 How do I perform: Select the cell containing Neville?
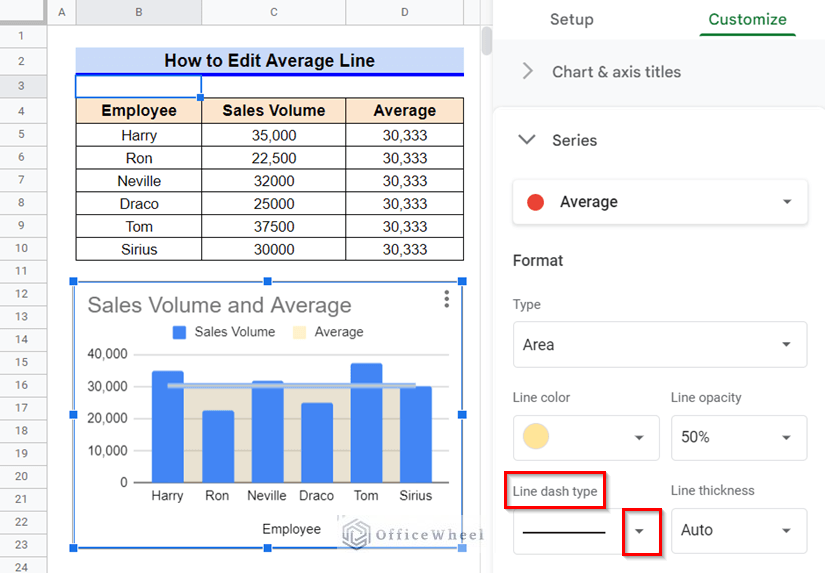pos(139,181)
